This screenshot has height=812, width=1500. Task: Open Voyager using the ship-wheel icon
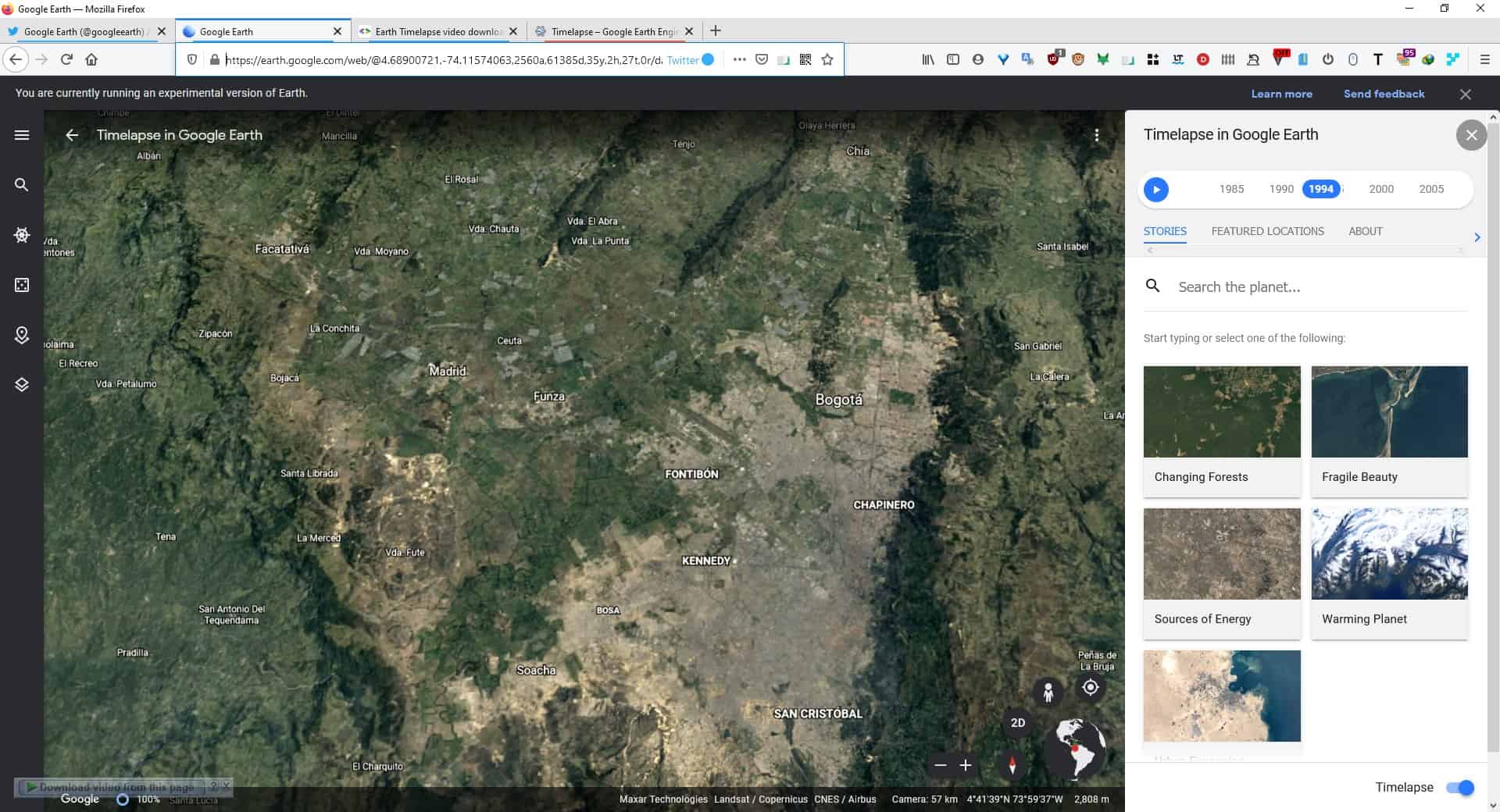[x=21, y=234]
